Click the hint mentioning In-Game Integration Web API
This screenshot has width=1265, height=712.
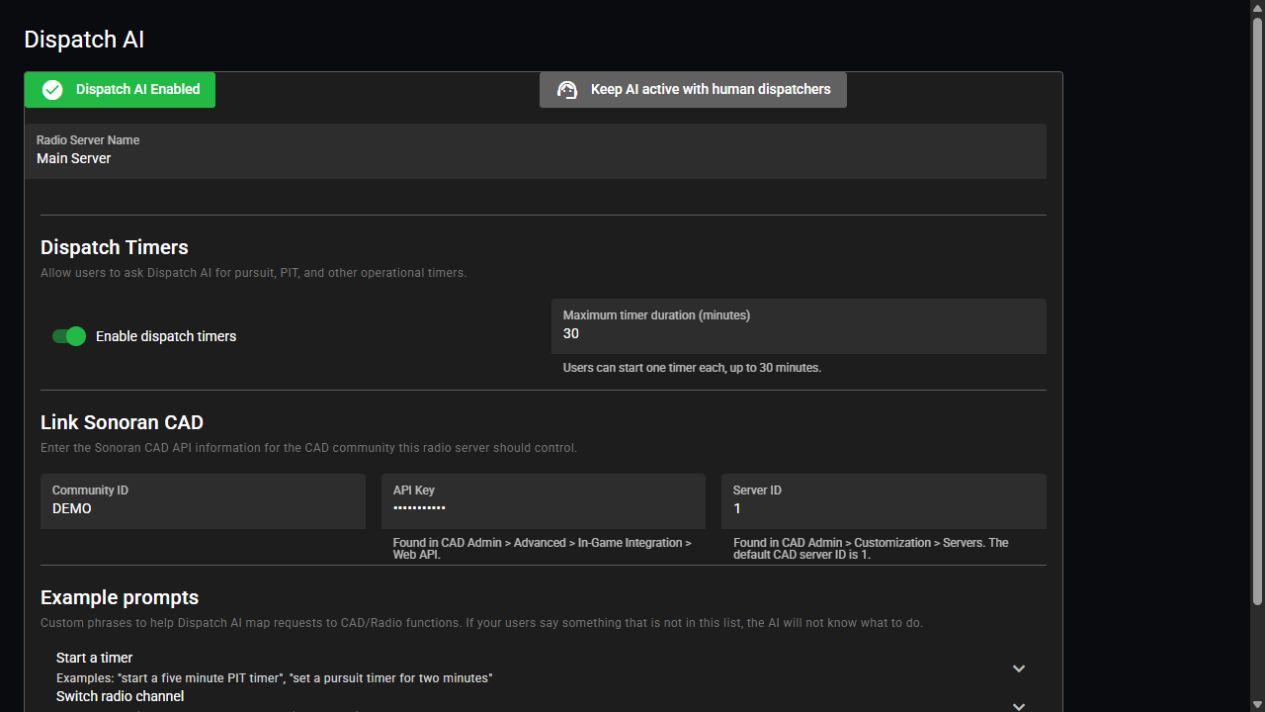click(x=542, y=548)
